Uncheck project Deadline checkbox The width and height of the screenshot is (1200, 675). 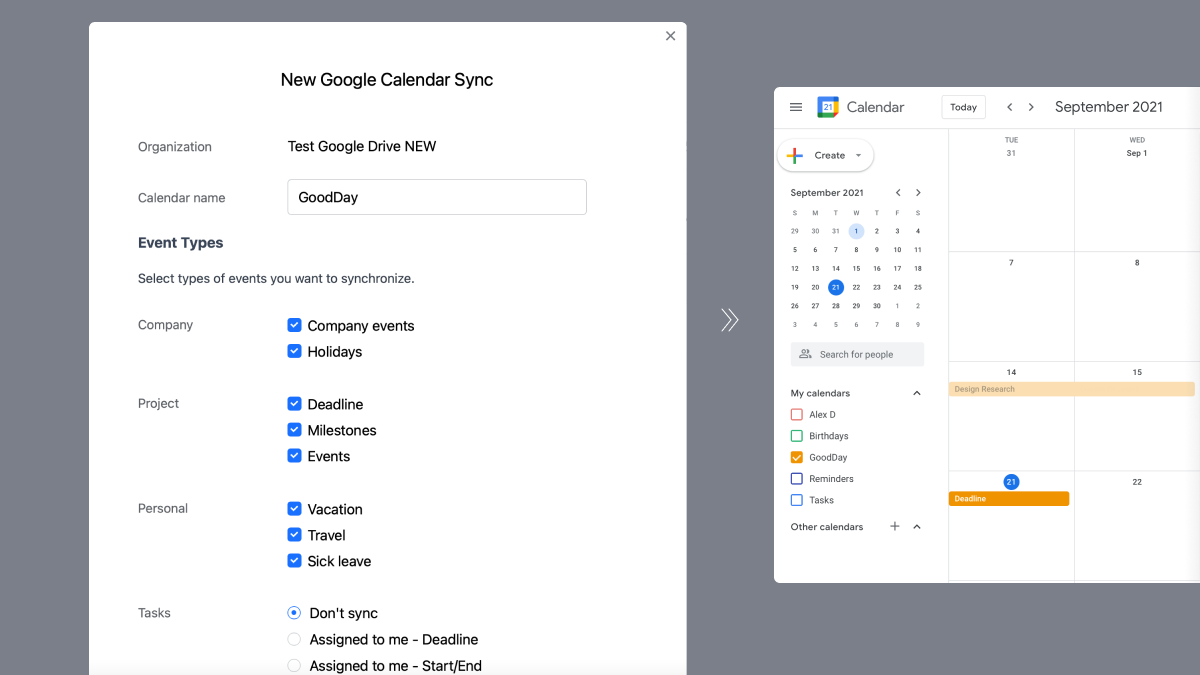(x=294, y=404)
